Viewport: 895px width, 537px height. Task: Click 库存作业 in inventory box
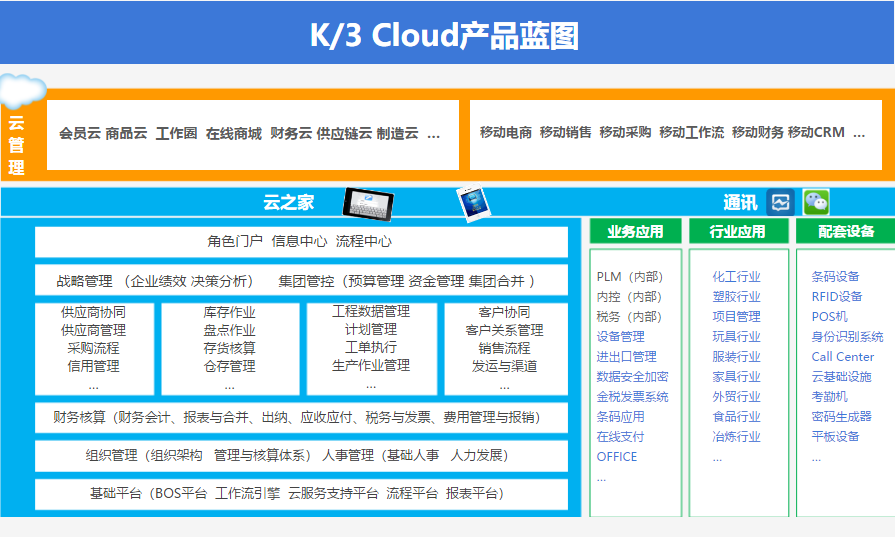click(x=229, y=312)
